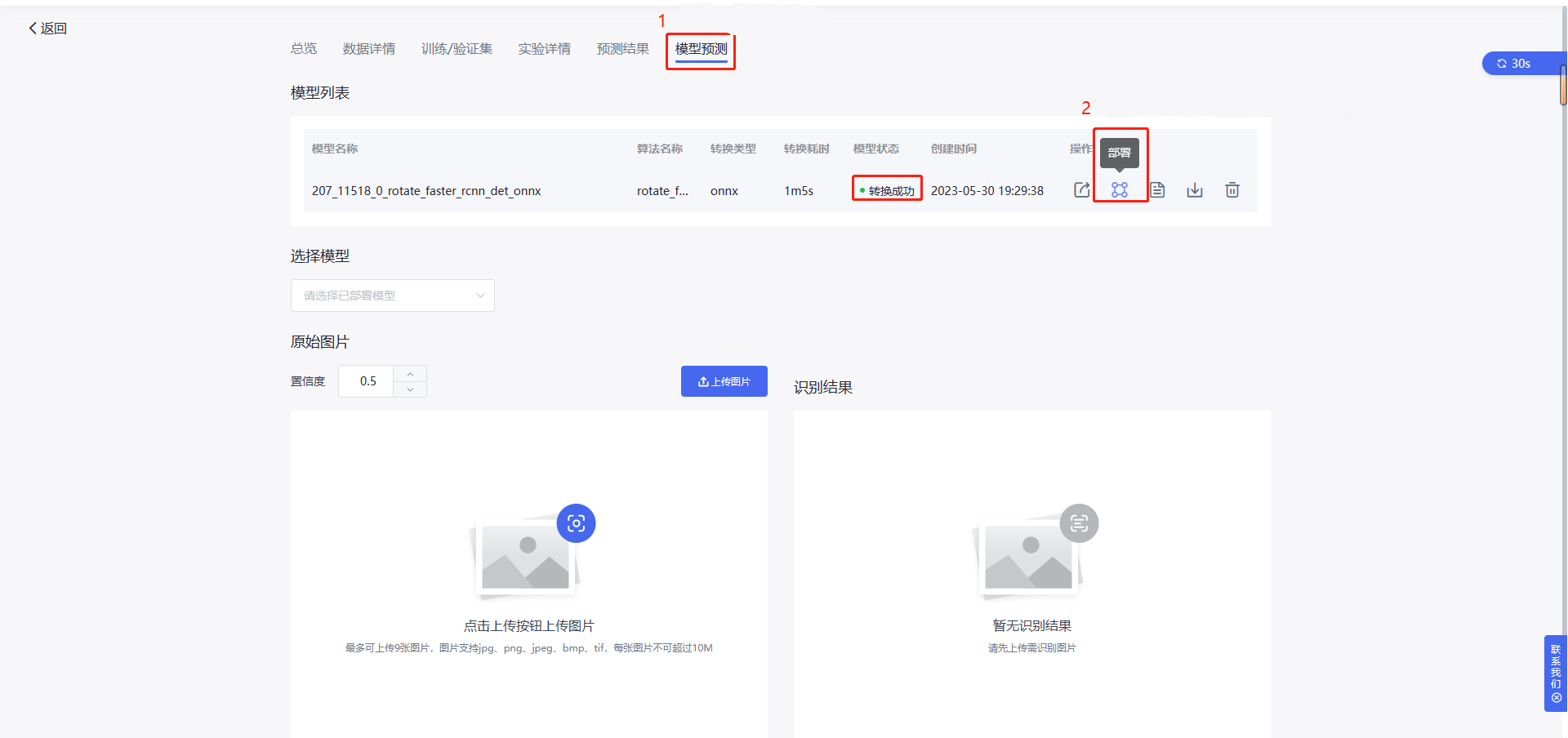Close the 联系我们 widget with its X
This screenshot has width=1568, height=738.
click(x=1556, y=698)
